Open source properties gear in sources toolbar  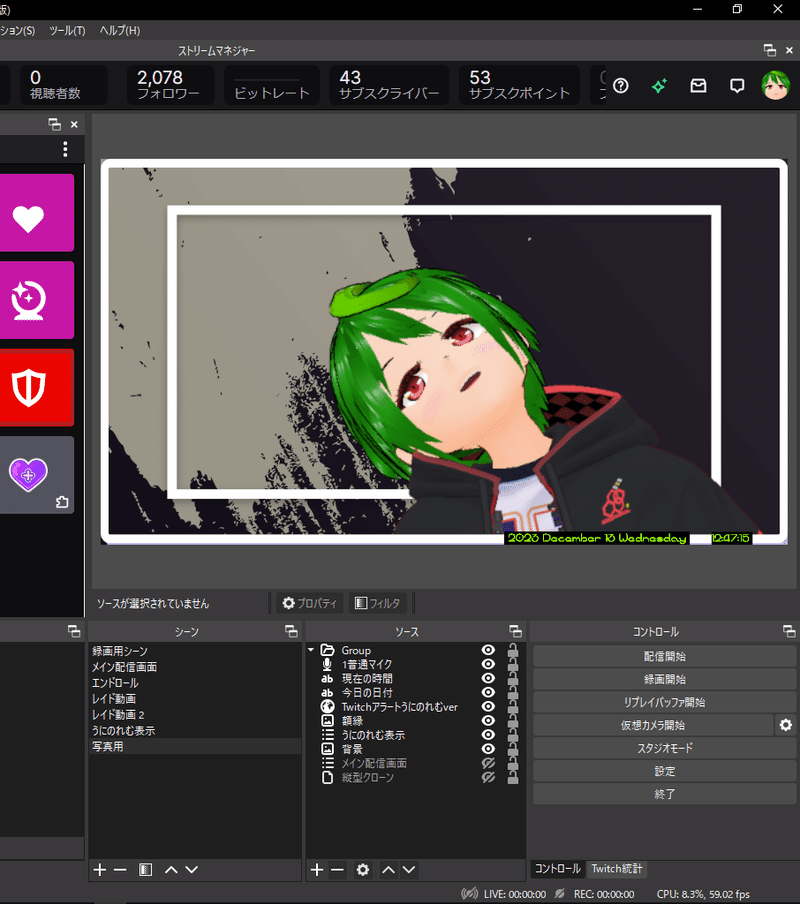(x=363, y=869)
